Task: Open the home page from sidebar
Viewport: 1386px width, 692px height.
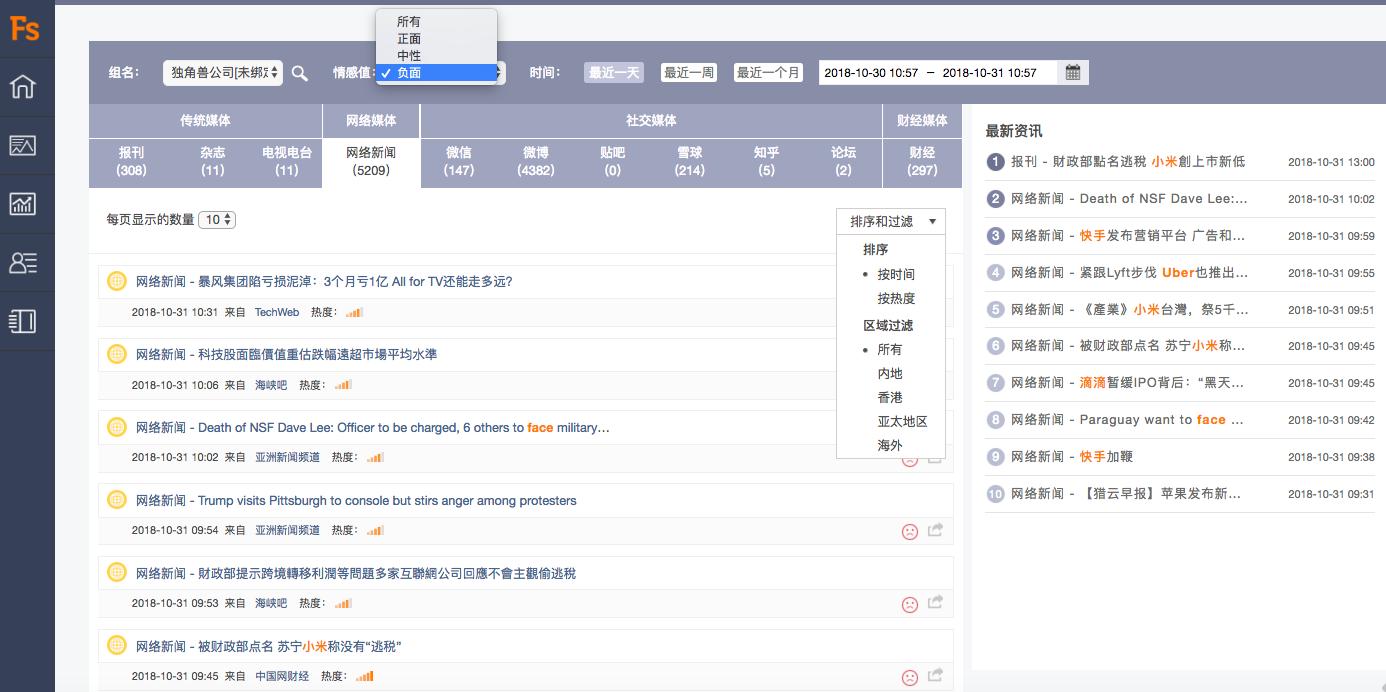Action: click(x=23, y=87)
